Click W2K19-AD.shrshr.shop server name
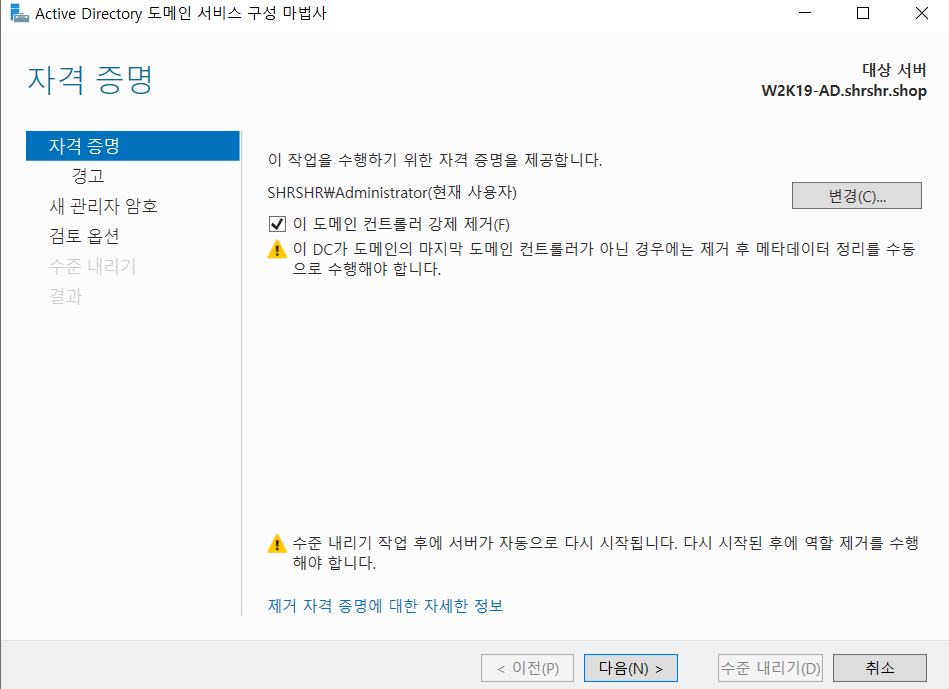The width and height of the screenshot is (949, 689). (x=844, y=91)
